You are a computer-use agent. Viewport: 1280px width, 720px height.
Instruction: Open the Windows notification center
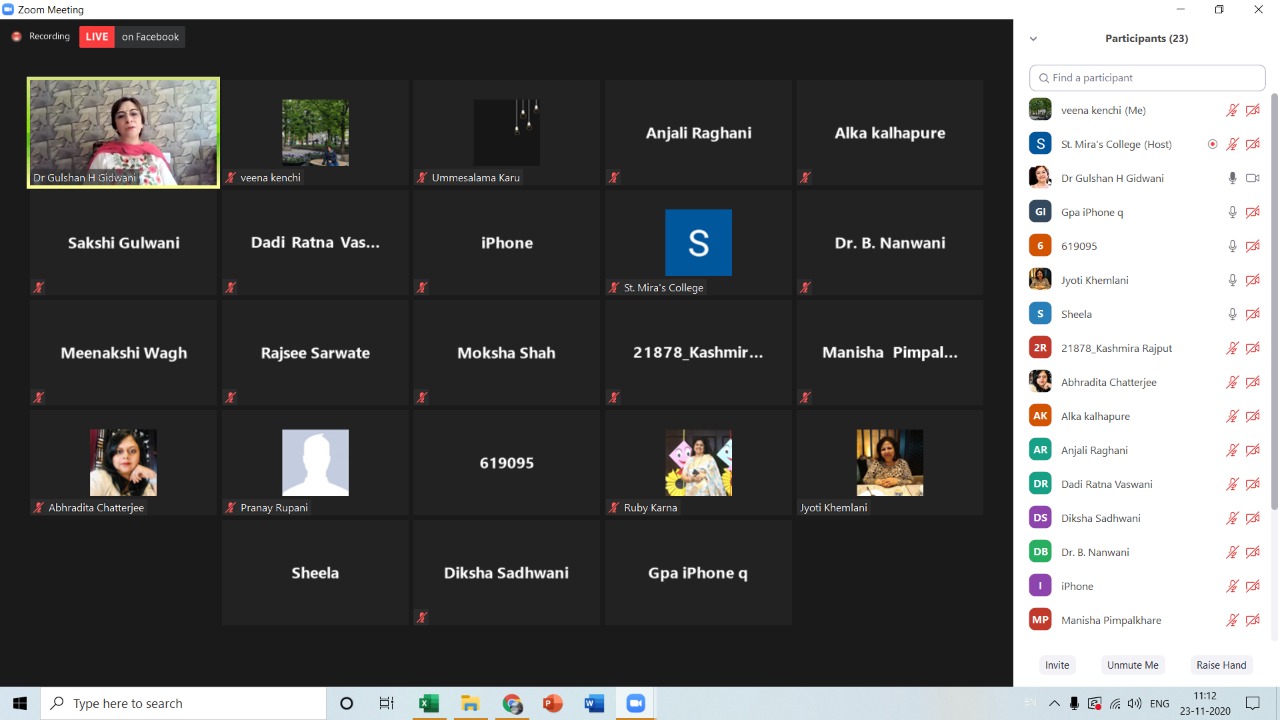pyautogui.click(x=1251, y=704)
